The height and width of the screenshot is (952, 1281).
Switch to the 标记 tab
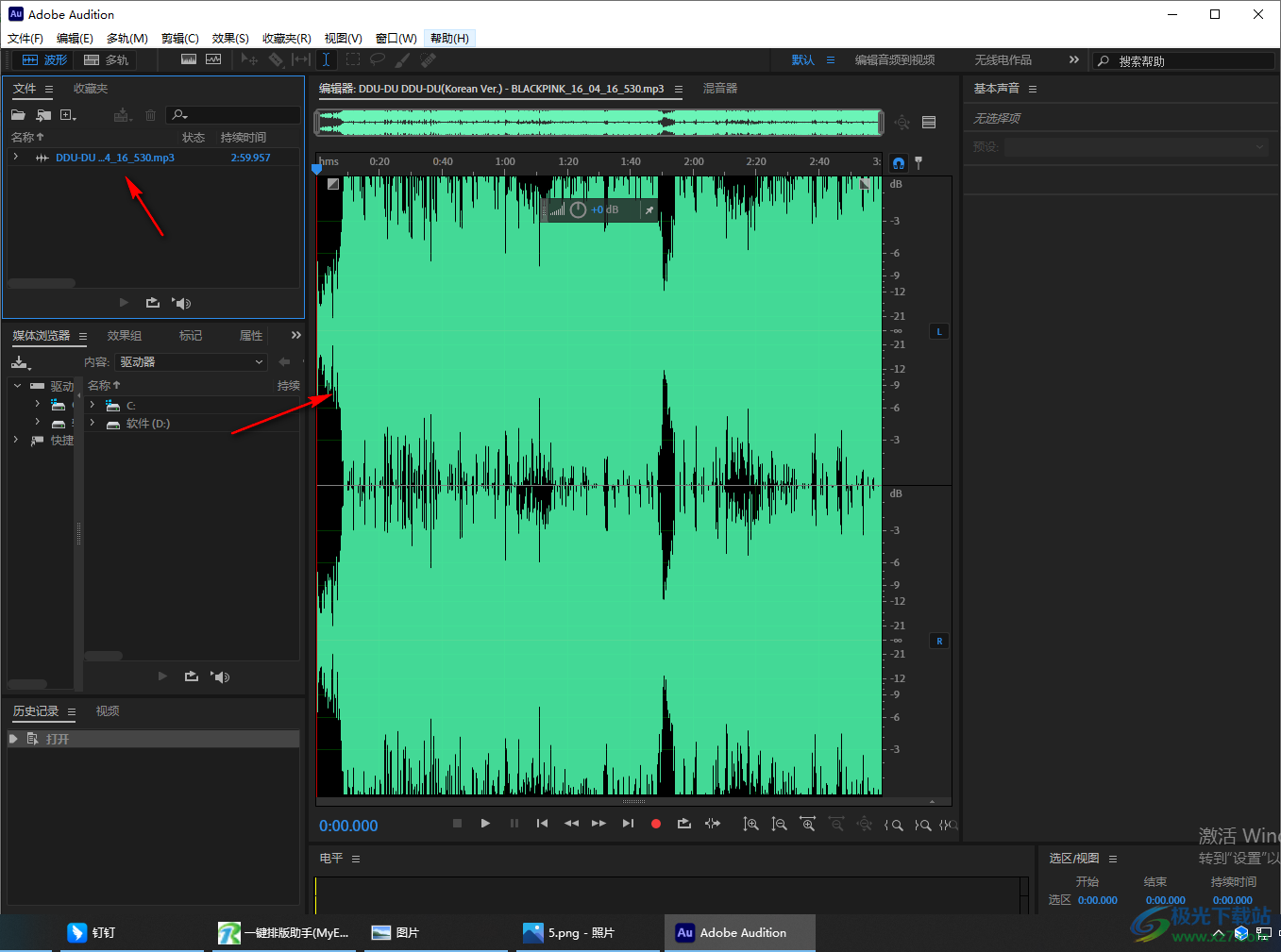pos(191,336)
